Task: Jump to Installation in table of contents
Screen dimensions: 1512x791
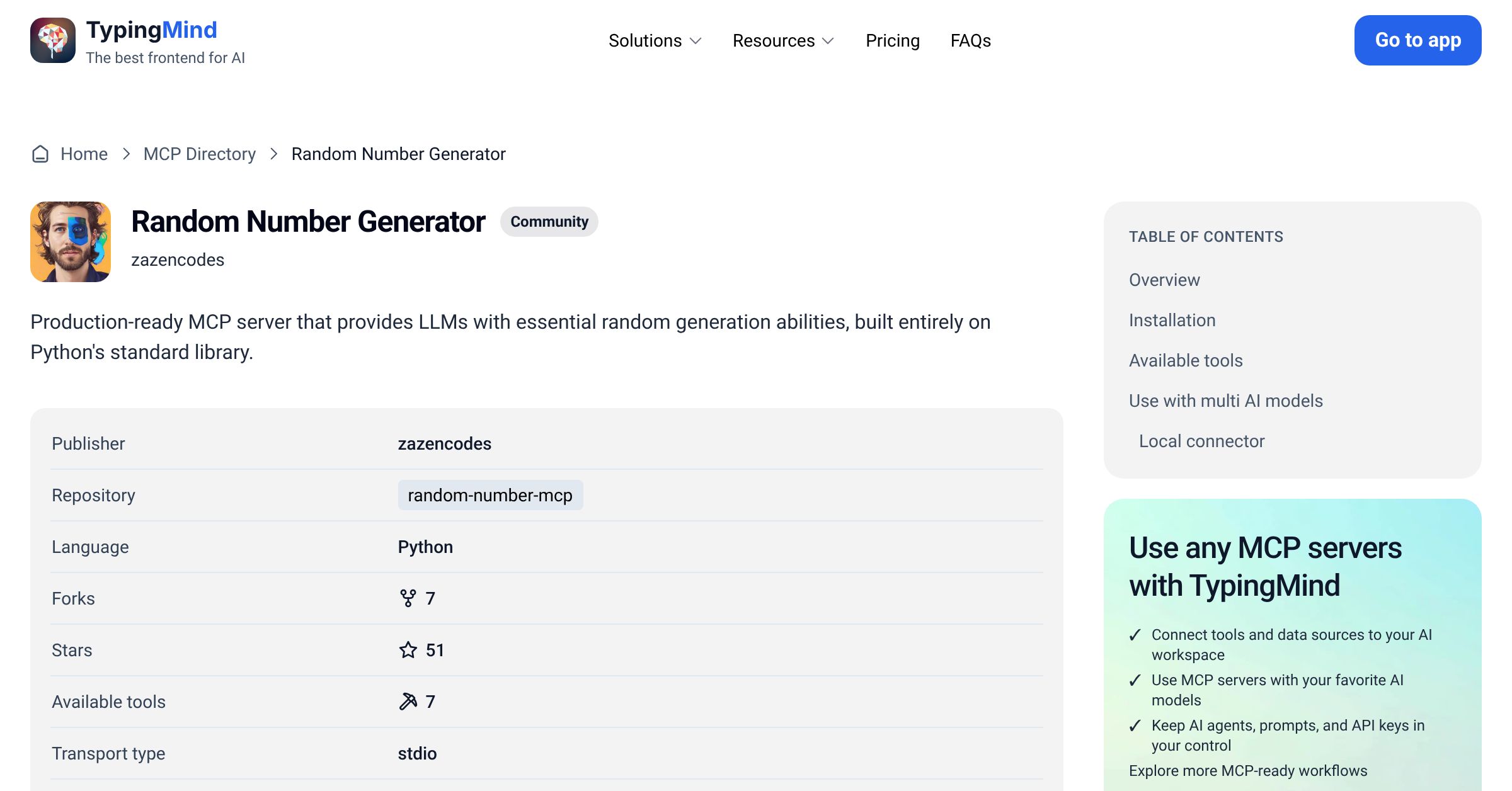Action: click(1172, 320)
